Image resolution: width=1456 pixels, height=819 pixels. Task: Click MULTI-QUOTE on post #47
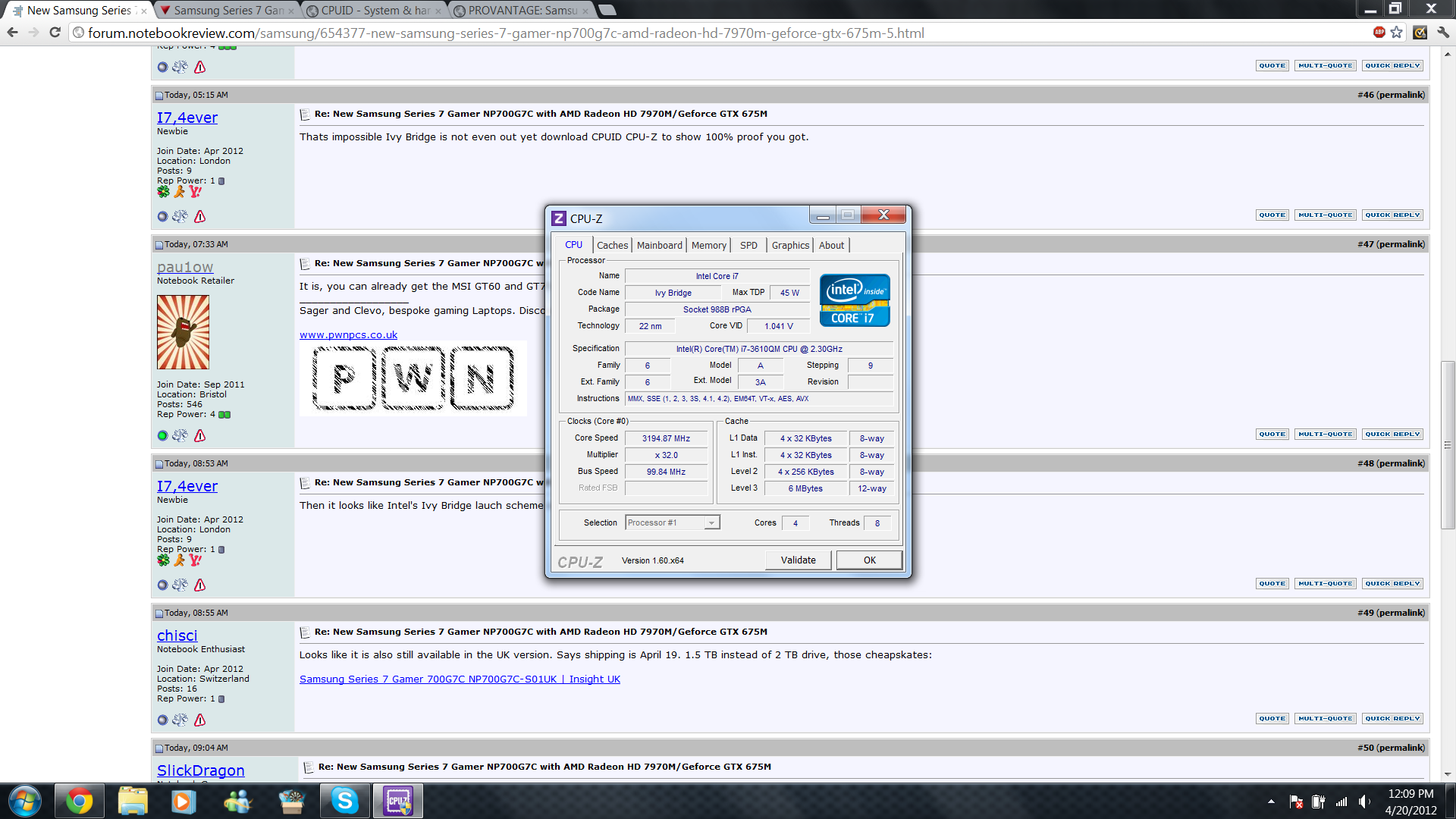pyautogui.click(x=1325, y=435)
